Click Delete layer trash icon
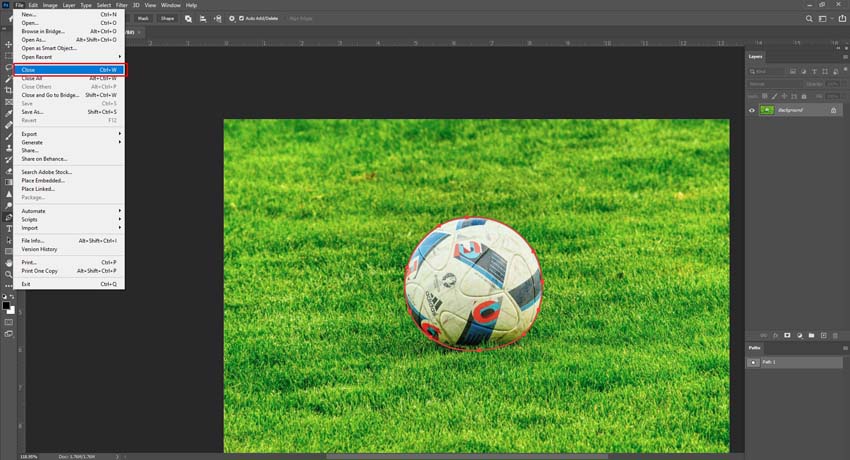The width and height of the screenshot is (850, 460). (x=835, y=335)
